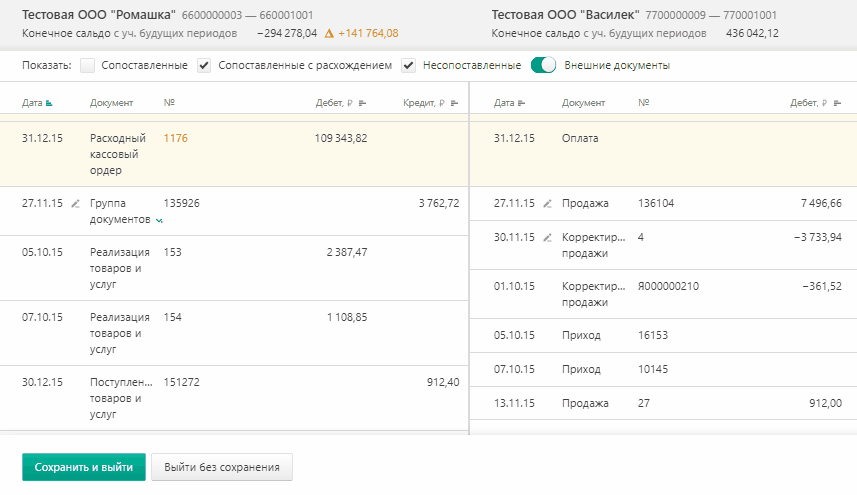Click sort icon beside right table Дата
The width and height of the screenshot is (857, 495).
[521, 103]
